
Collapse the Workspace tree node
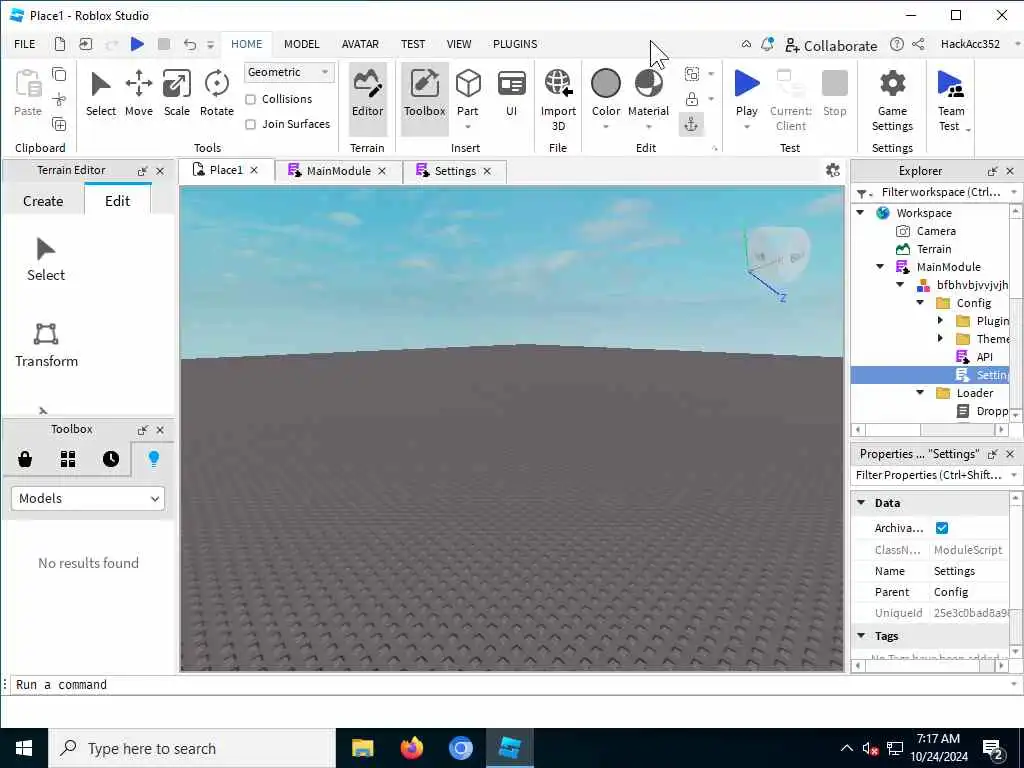coord(860,213)
